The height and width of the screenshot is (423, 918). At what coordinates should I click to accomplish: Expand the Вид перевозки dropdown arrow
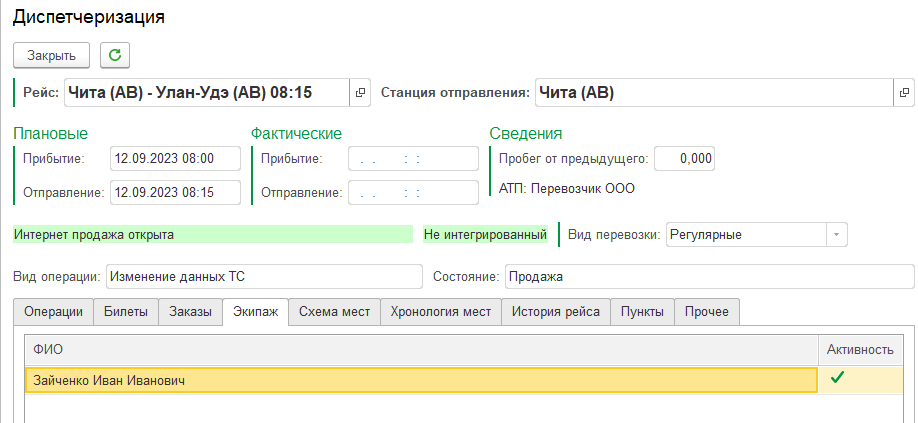tap(836, 235)
